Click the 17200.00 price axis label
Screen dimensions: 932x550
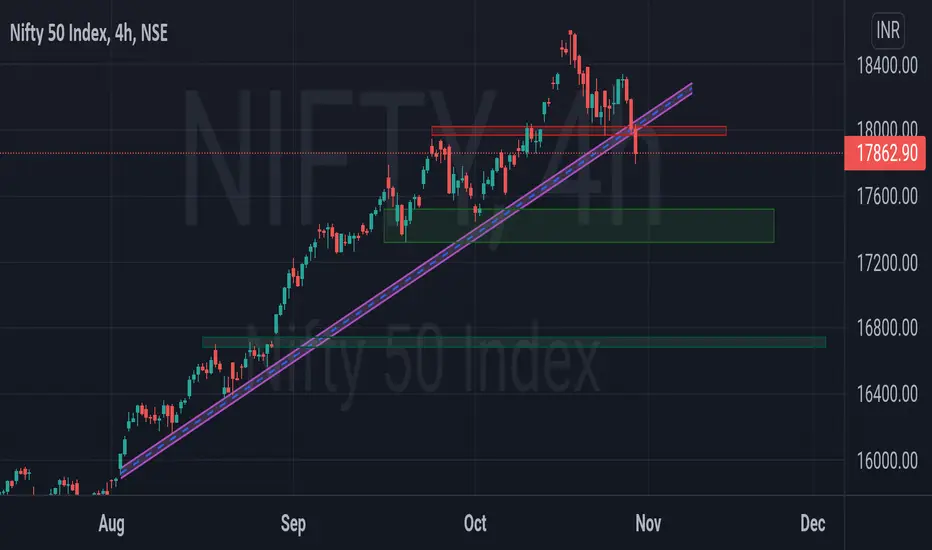point(887,263)
